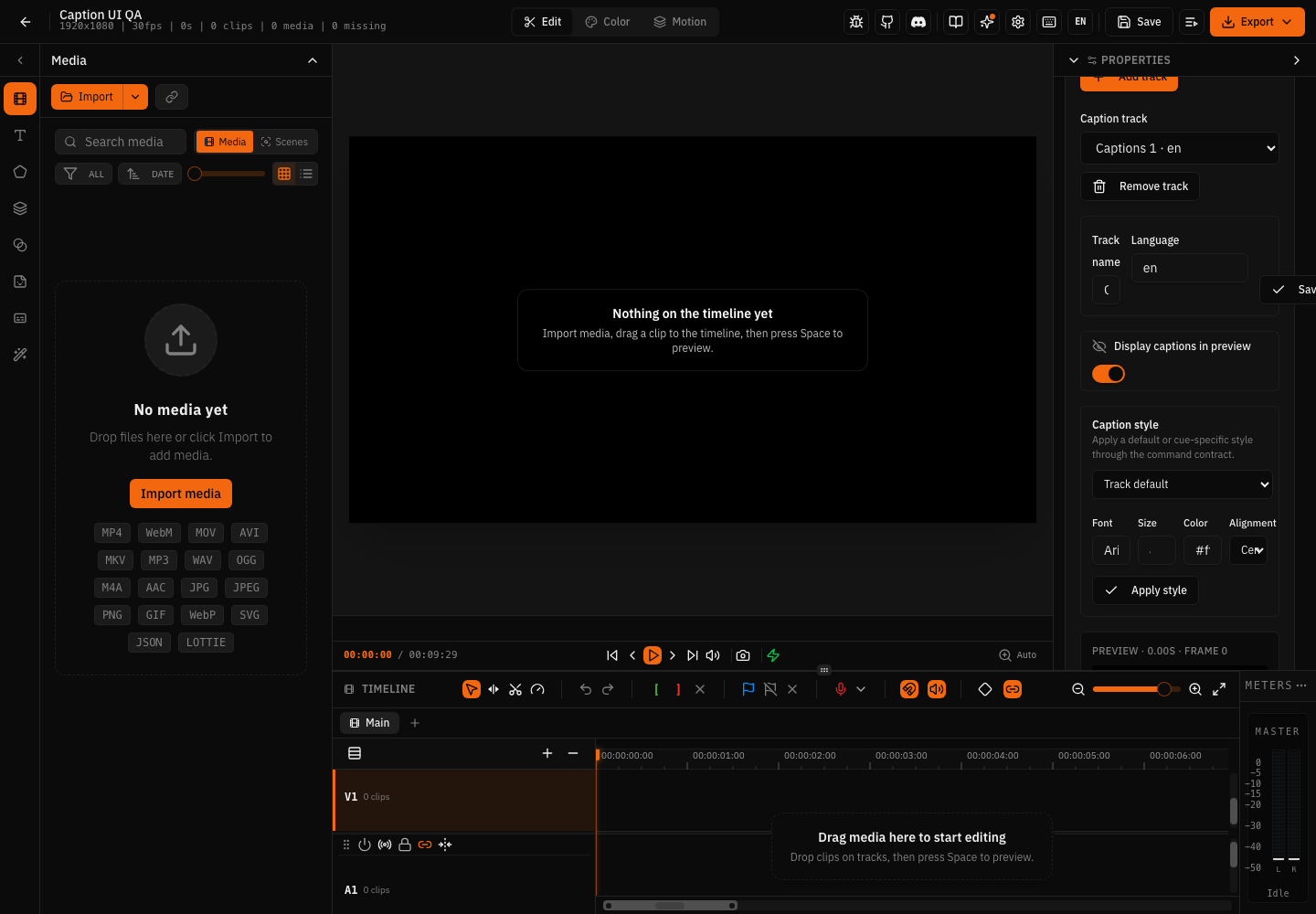
Task: Toggle audio scrubbing speaker button
Action: tap(937, 689)
